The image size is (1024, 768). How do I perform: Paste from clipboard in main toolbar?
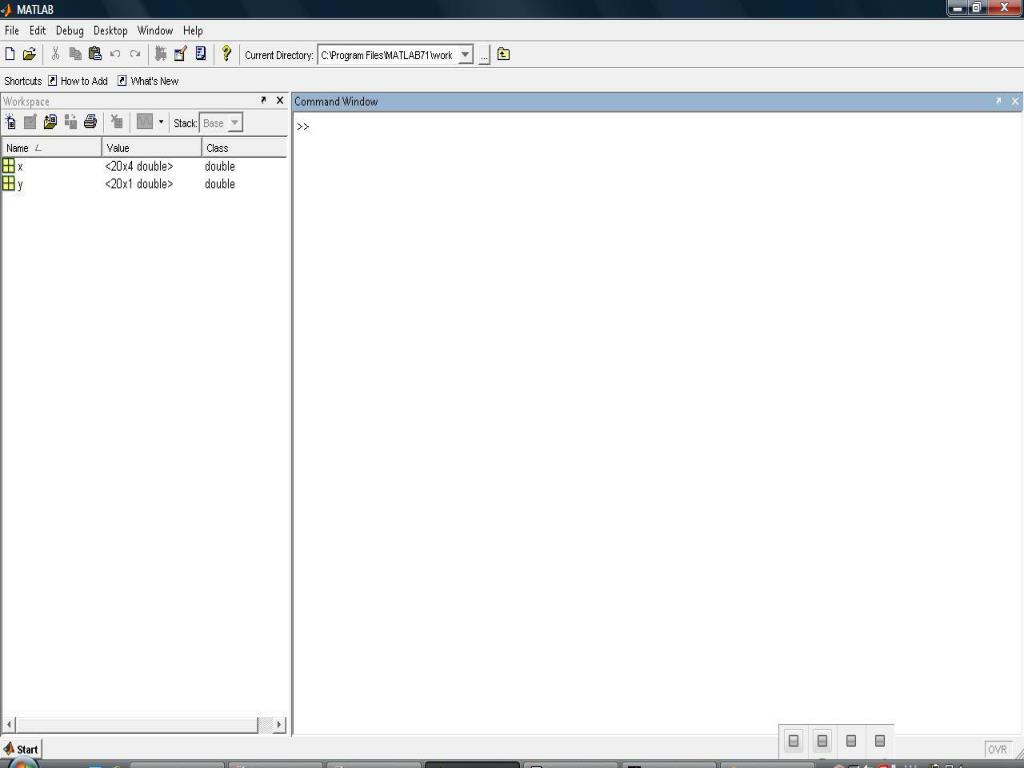click(x=95, y=54)
